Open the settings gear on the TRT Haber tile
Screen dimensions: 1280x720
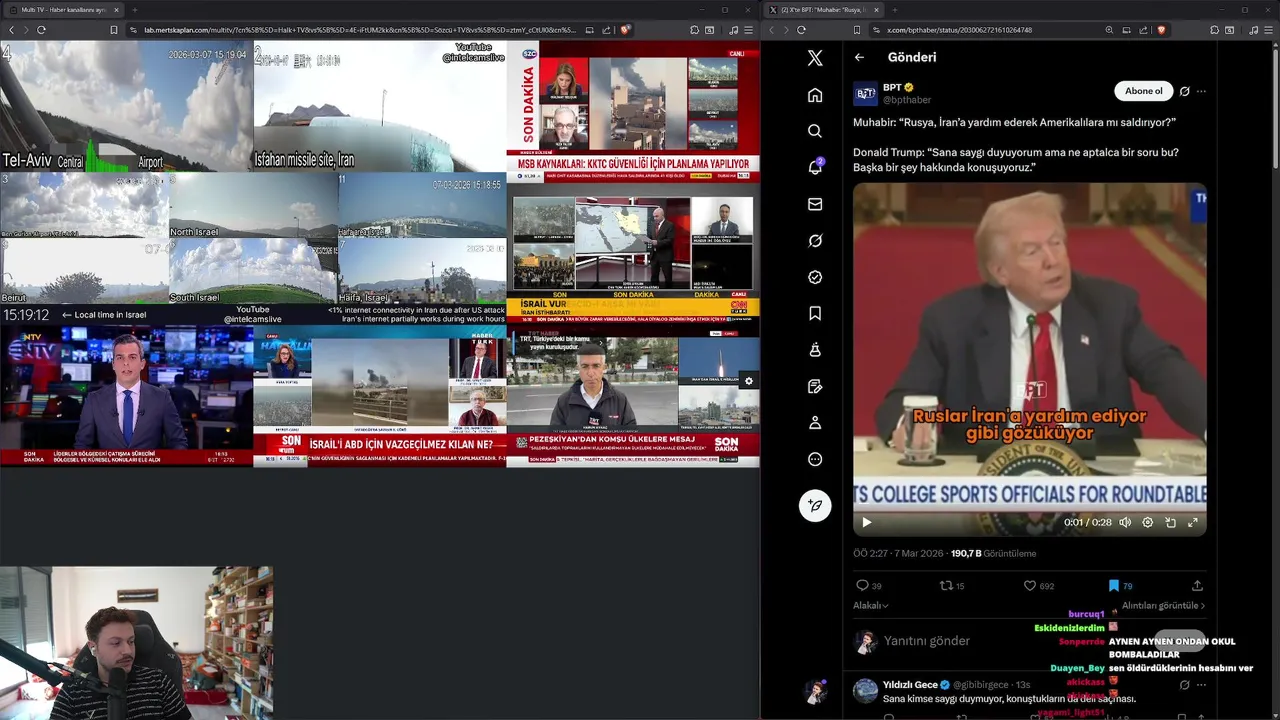(748, 381)
